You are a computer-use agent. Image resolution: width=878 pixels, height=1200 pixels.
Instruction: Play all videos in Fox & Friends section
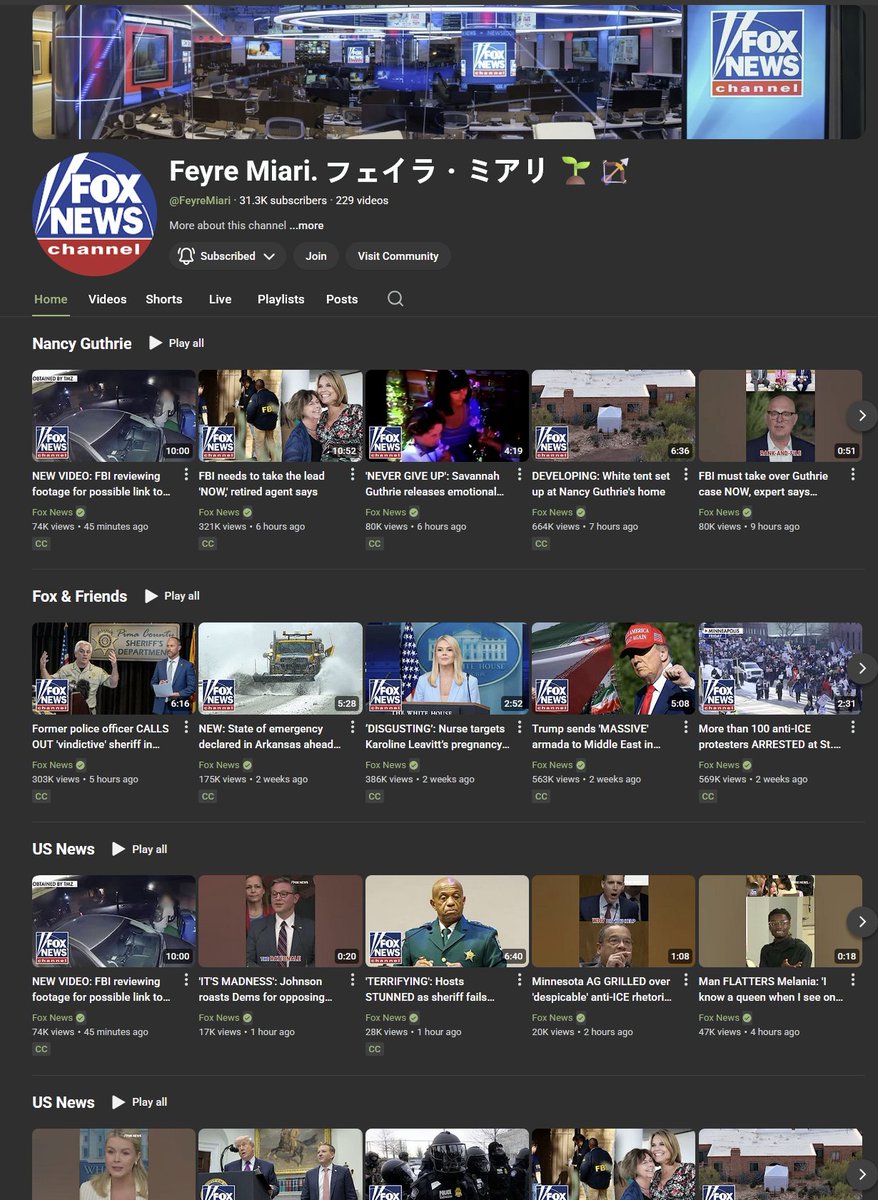(x=172, y=596)
